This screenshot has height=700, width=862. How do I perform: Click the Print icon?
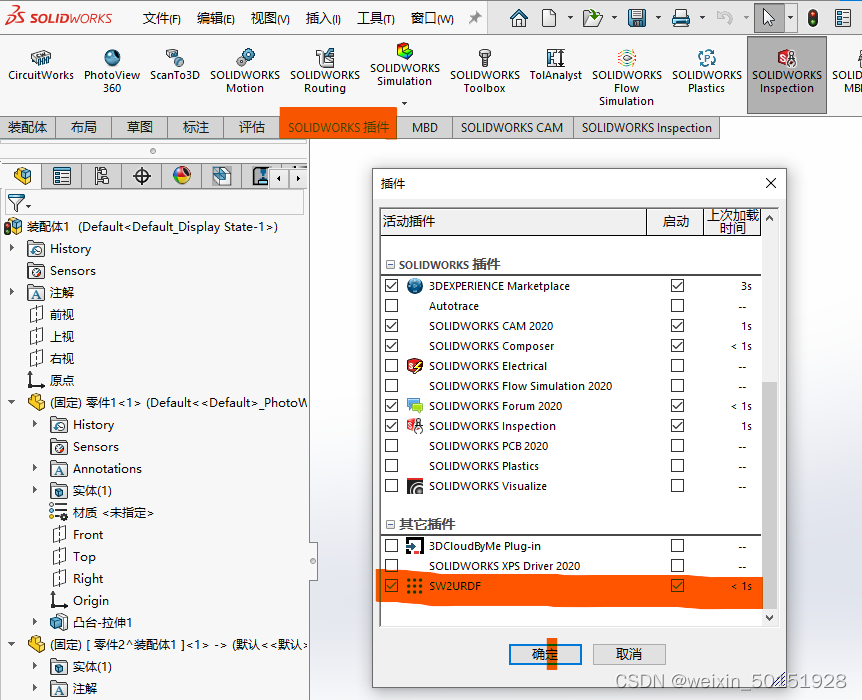(x=681, y=18)
